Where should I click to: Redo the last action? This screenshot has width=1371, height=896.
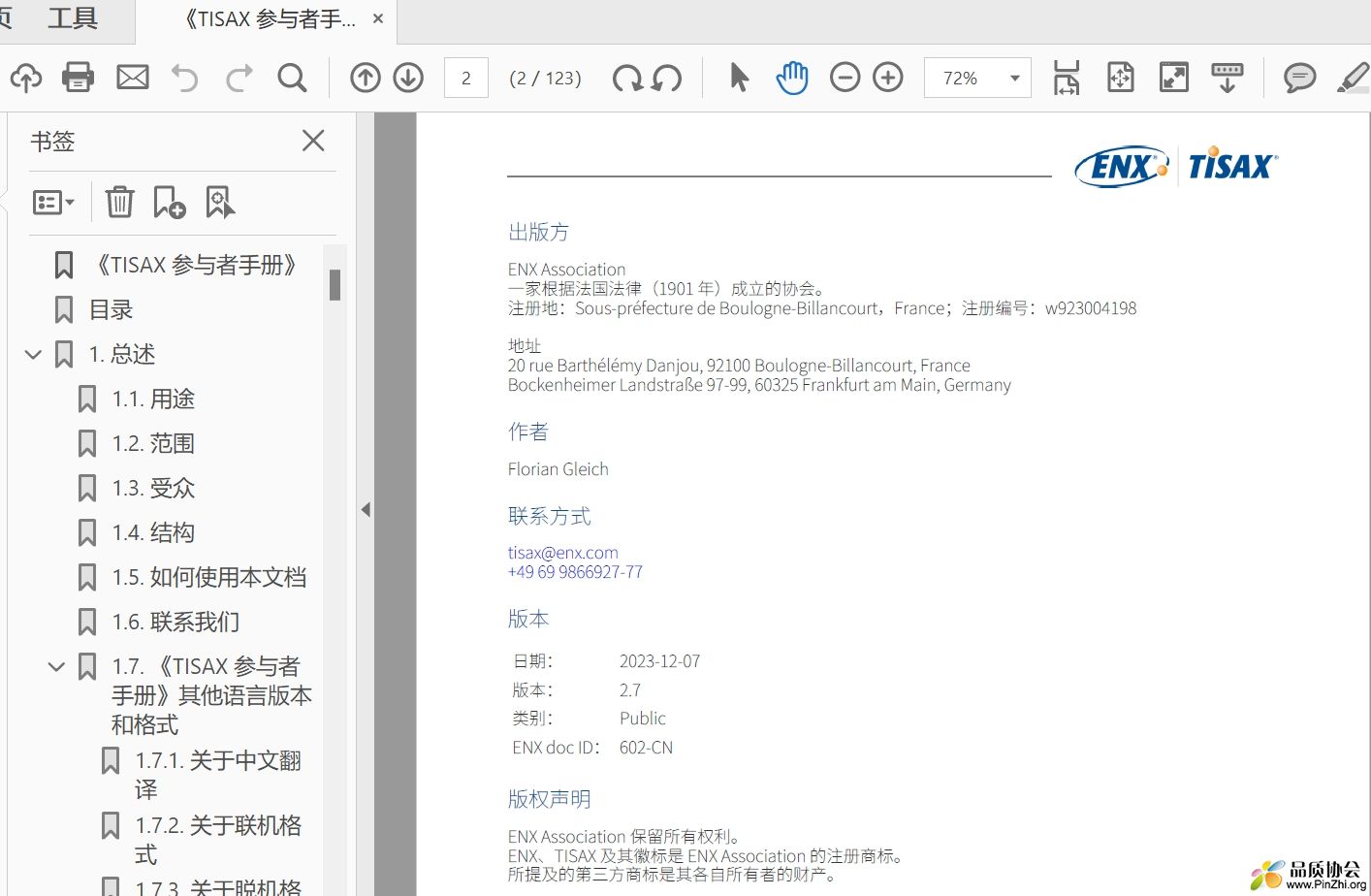pos(239,78)
